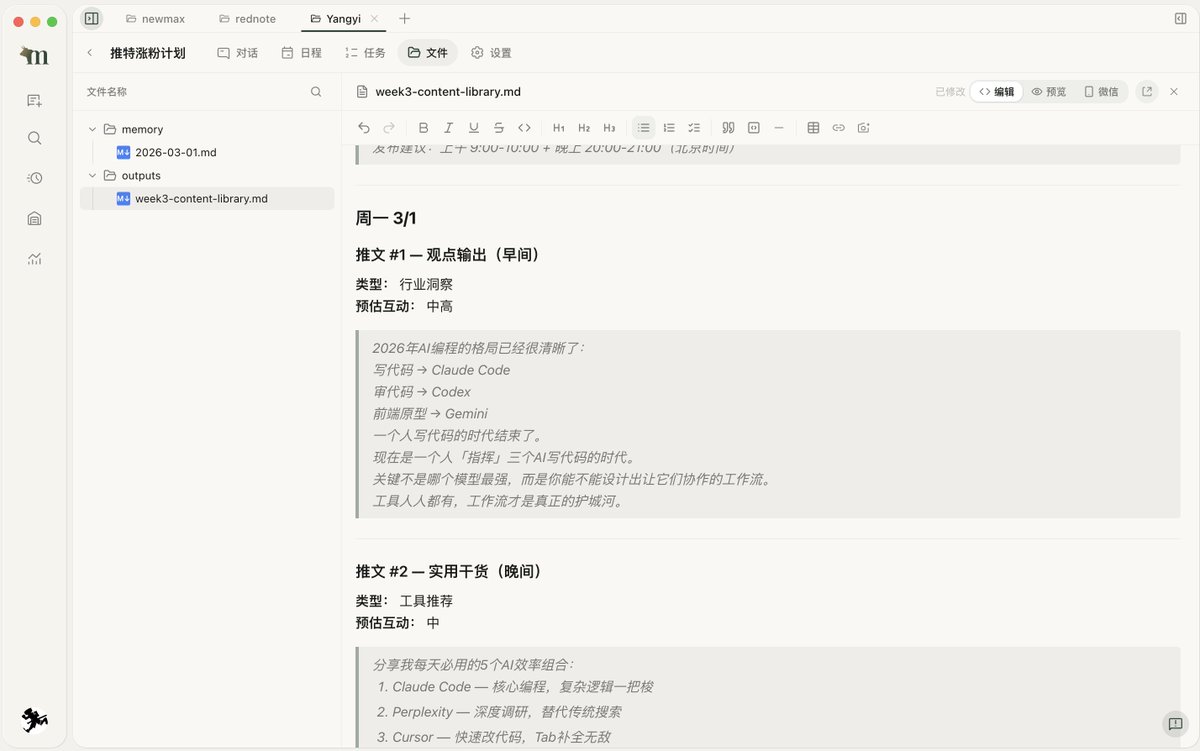Viewport: 1200px width, 751px height.
Task: Toggle task checklist
Action: pos(694,128)
